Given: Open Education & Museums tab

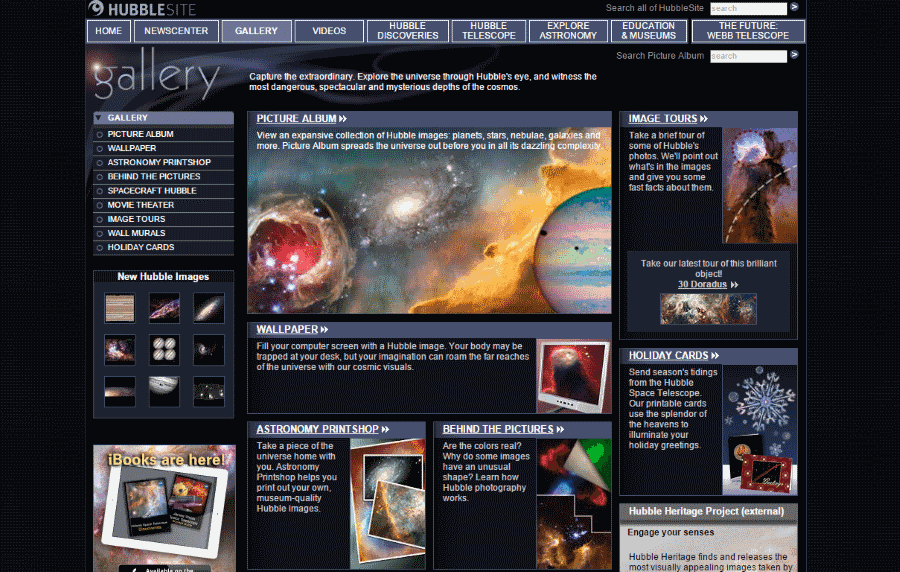Looking at the screenshot, I should pyautogui.click(x=649, y=31).
